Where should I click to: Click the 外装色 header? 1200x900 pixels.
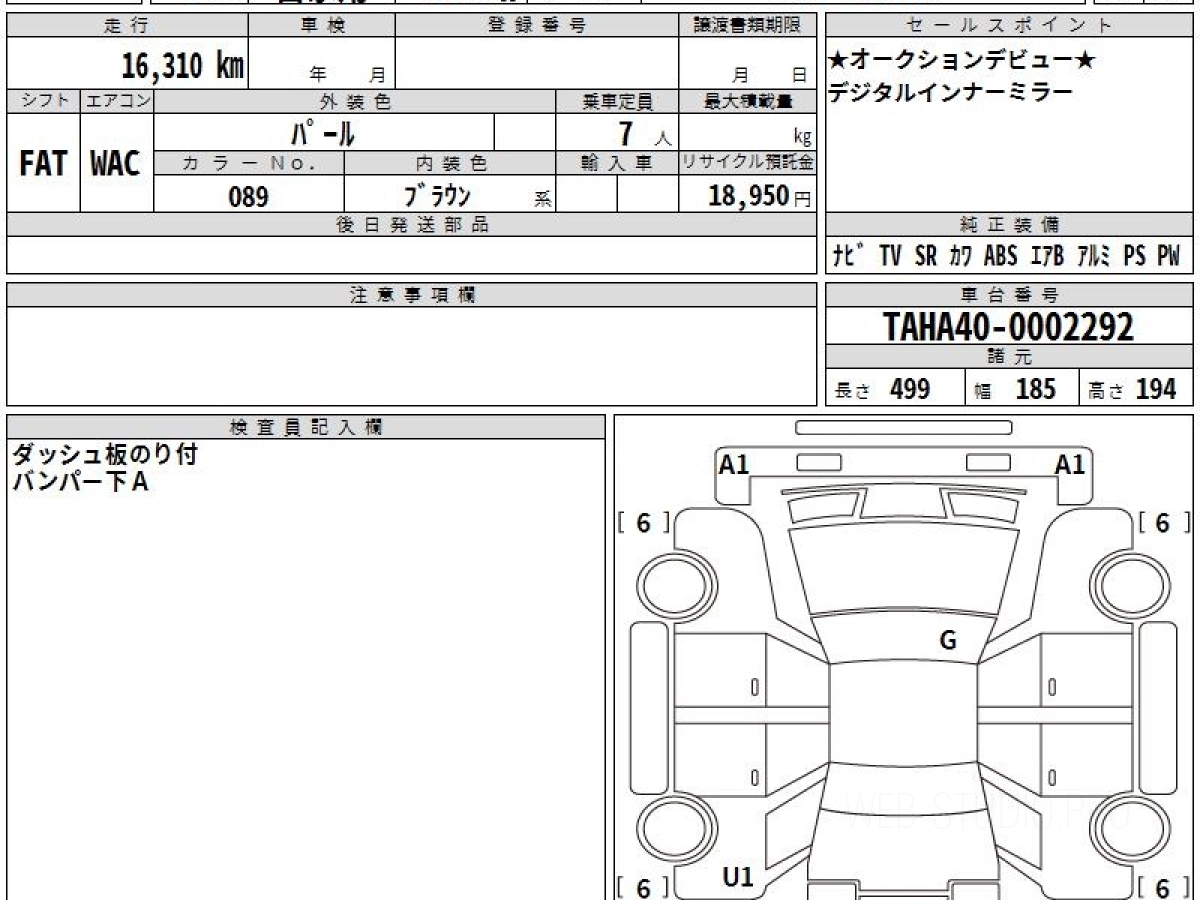coord(355,101)
